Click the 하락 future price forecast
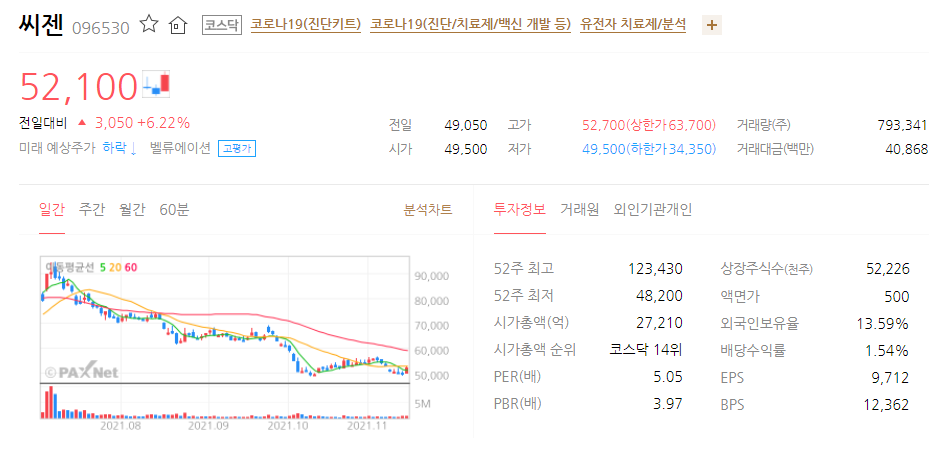This screenshot has width=943, height=451. (120, 149)
